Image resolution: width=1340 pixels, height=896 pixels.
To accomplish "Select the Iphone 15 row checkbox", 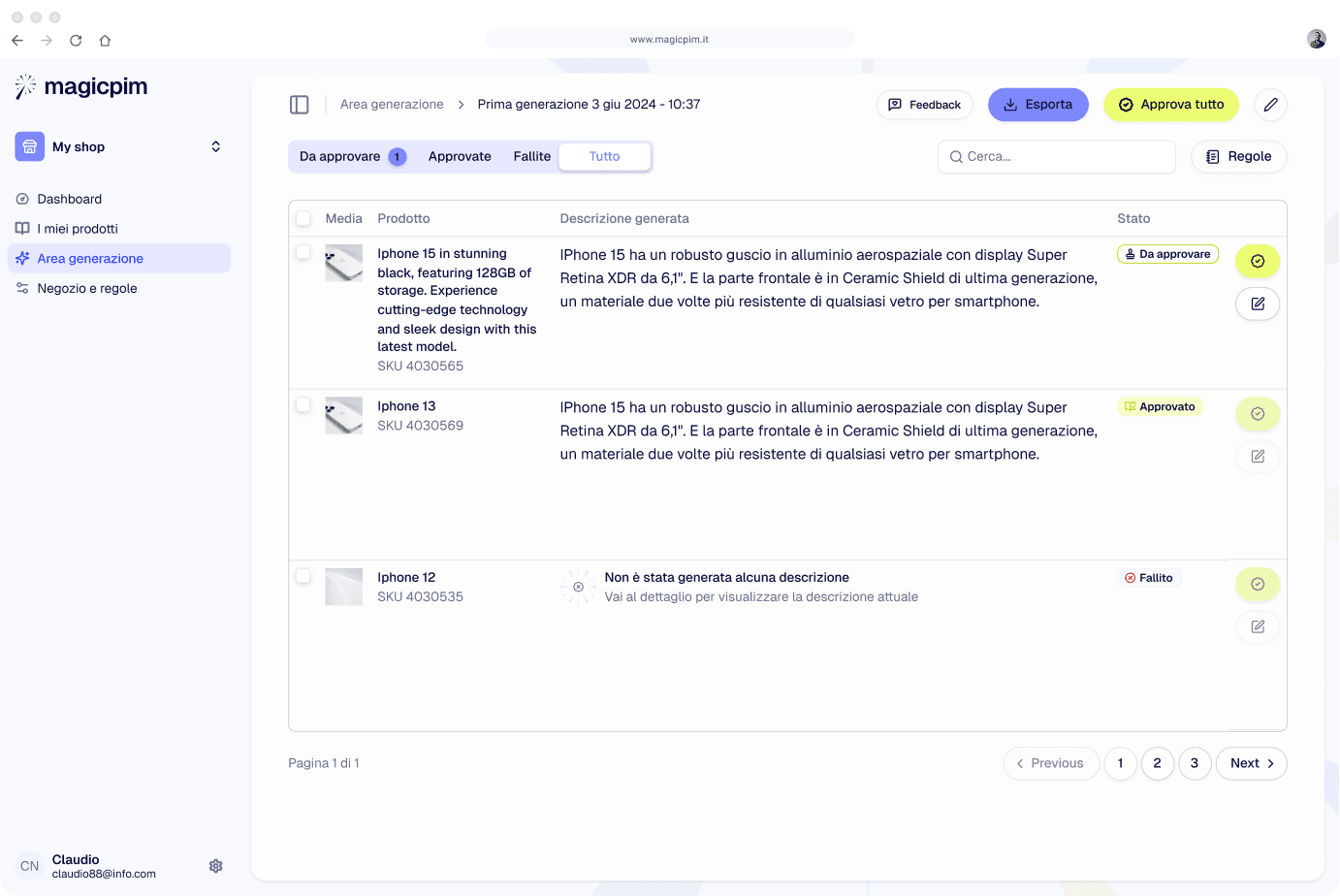I will (303, 252).
